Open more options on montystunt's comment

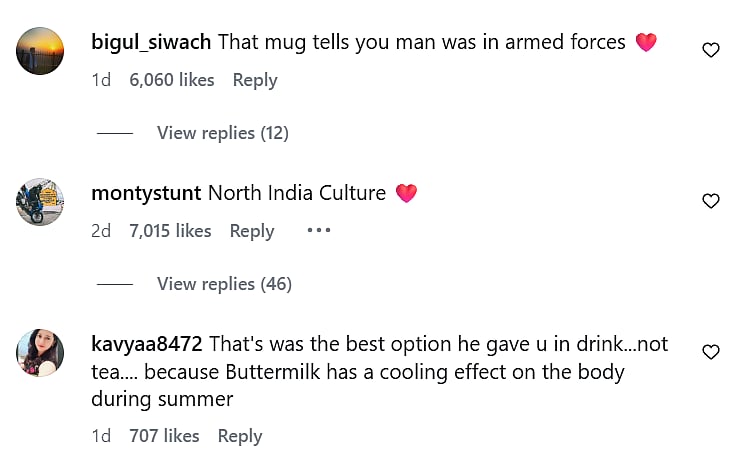coord(318,231)
